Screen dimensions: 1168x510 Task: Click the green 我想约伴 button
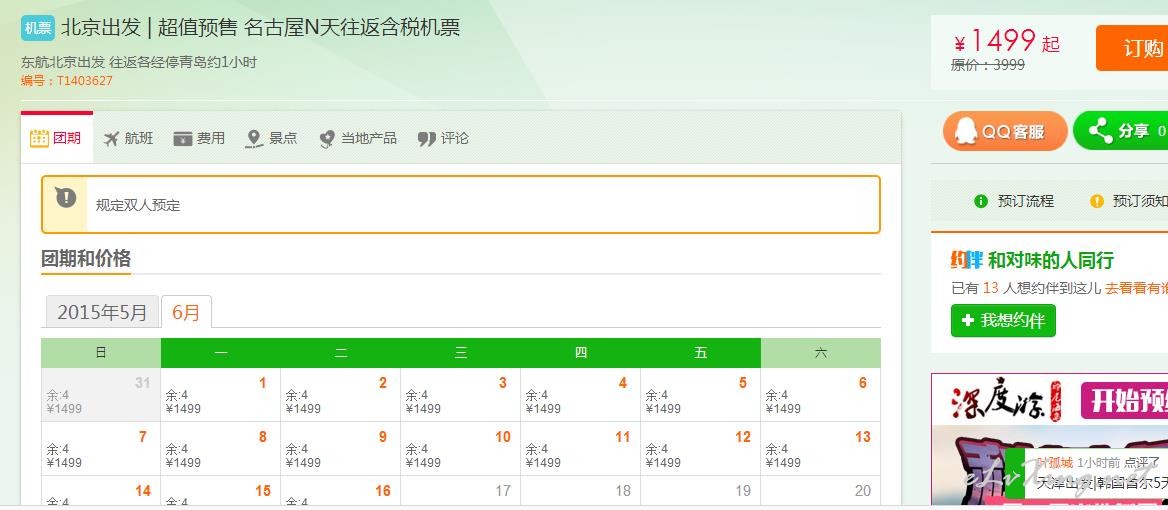coord(1003,321)
